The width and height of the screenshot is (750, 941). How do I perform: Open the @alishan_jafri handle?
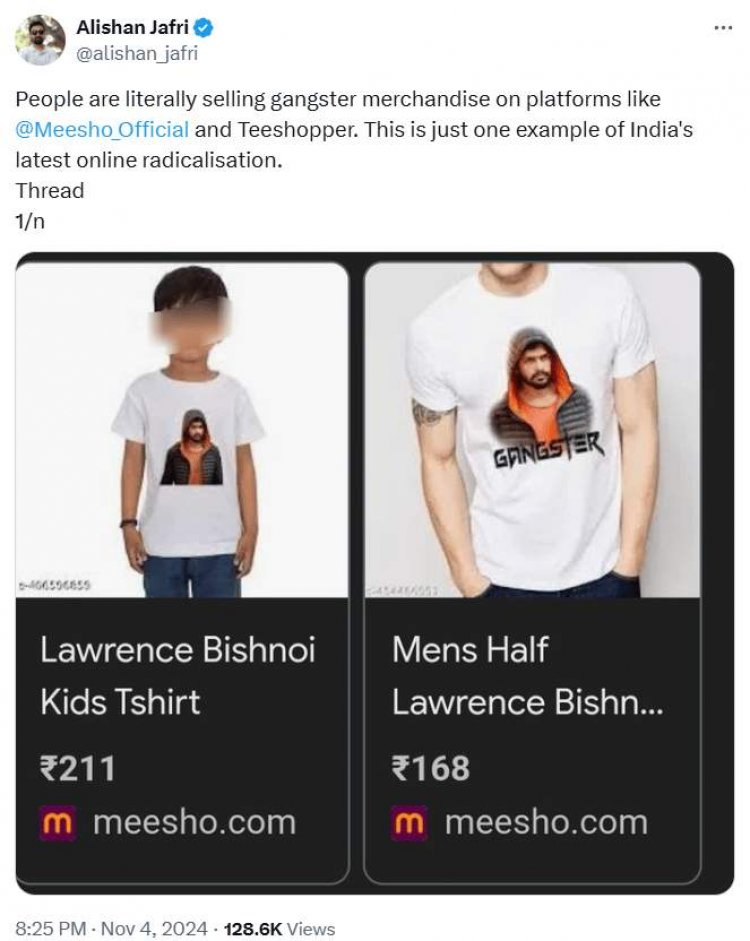pyautogui.click(x=137, y=53)
